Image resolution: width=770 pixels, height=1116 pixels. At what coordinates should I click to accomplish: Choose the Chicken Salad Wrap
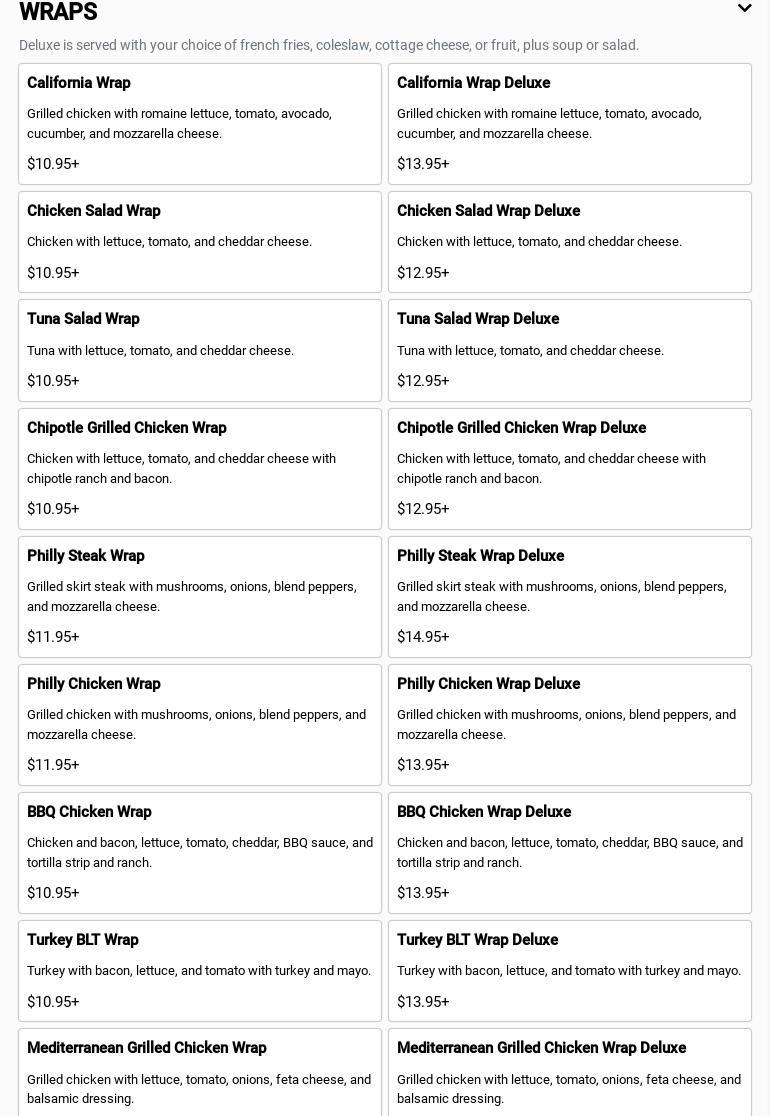tap(199, 242)
